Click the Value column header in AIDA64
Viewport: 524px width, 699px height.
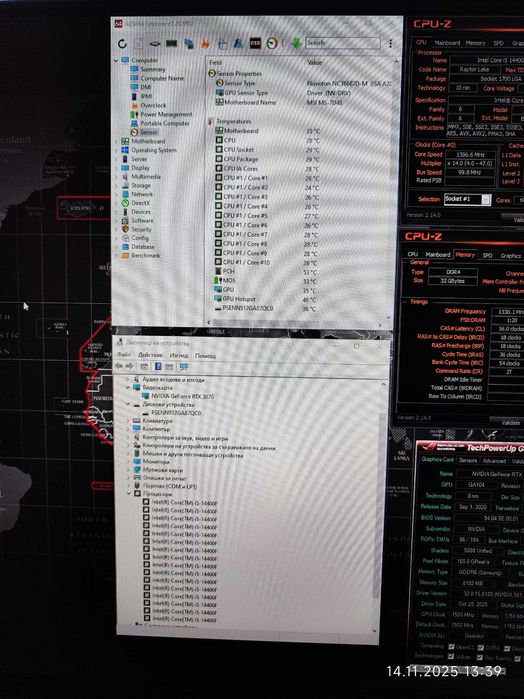(314, 62)
